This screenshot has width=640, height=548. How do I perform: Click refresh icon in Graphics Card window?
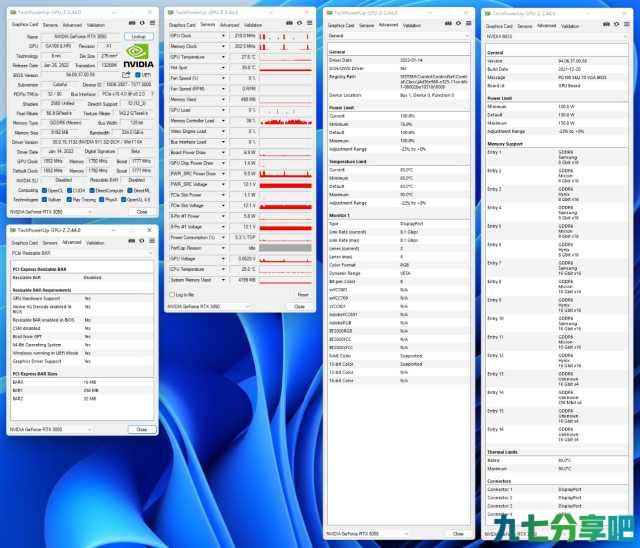point(142,23)
